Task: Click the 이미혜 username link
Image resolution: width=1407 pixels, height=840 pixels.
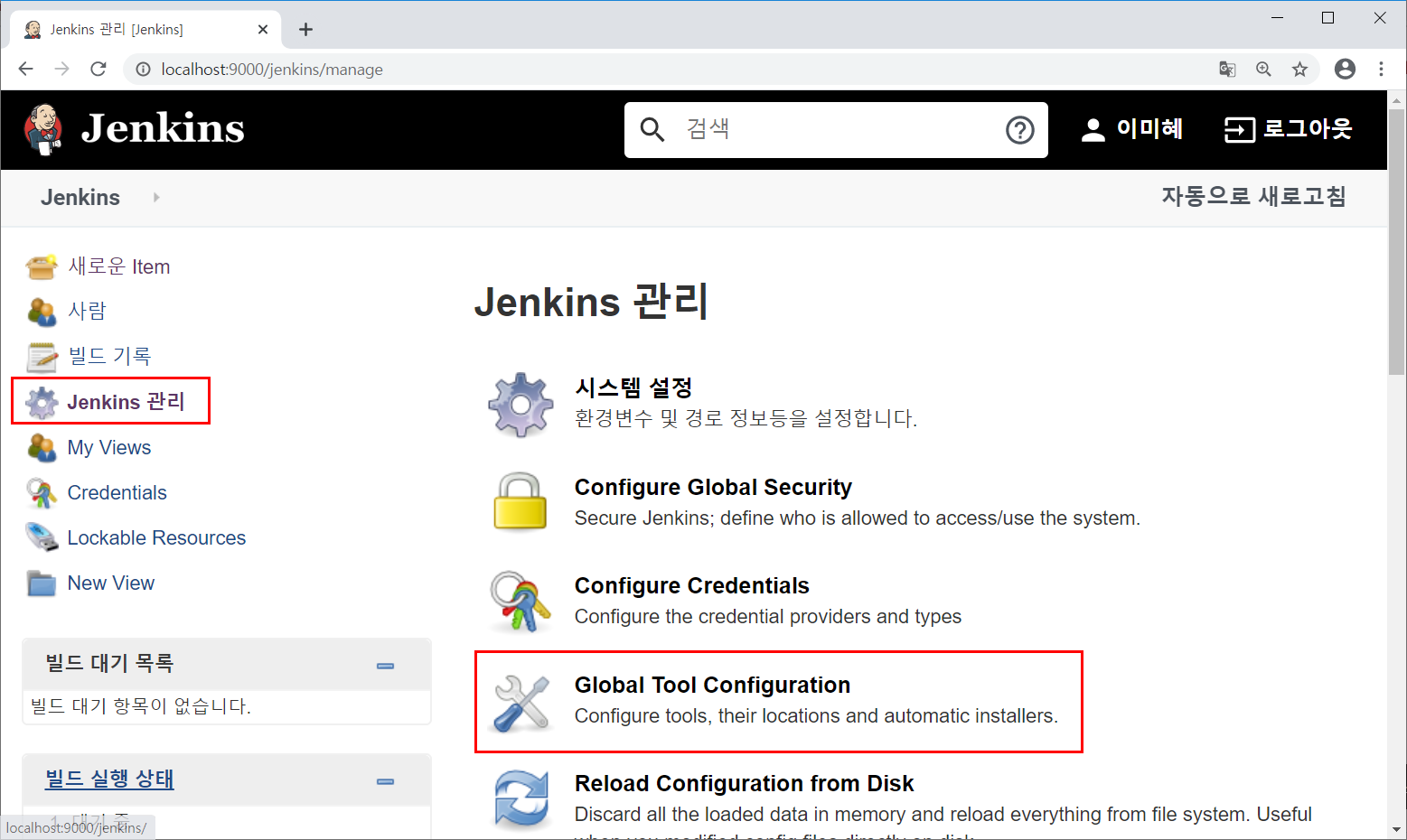Action: coord(1149,129)
